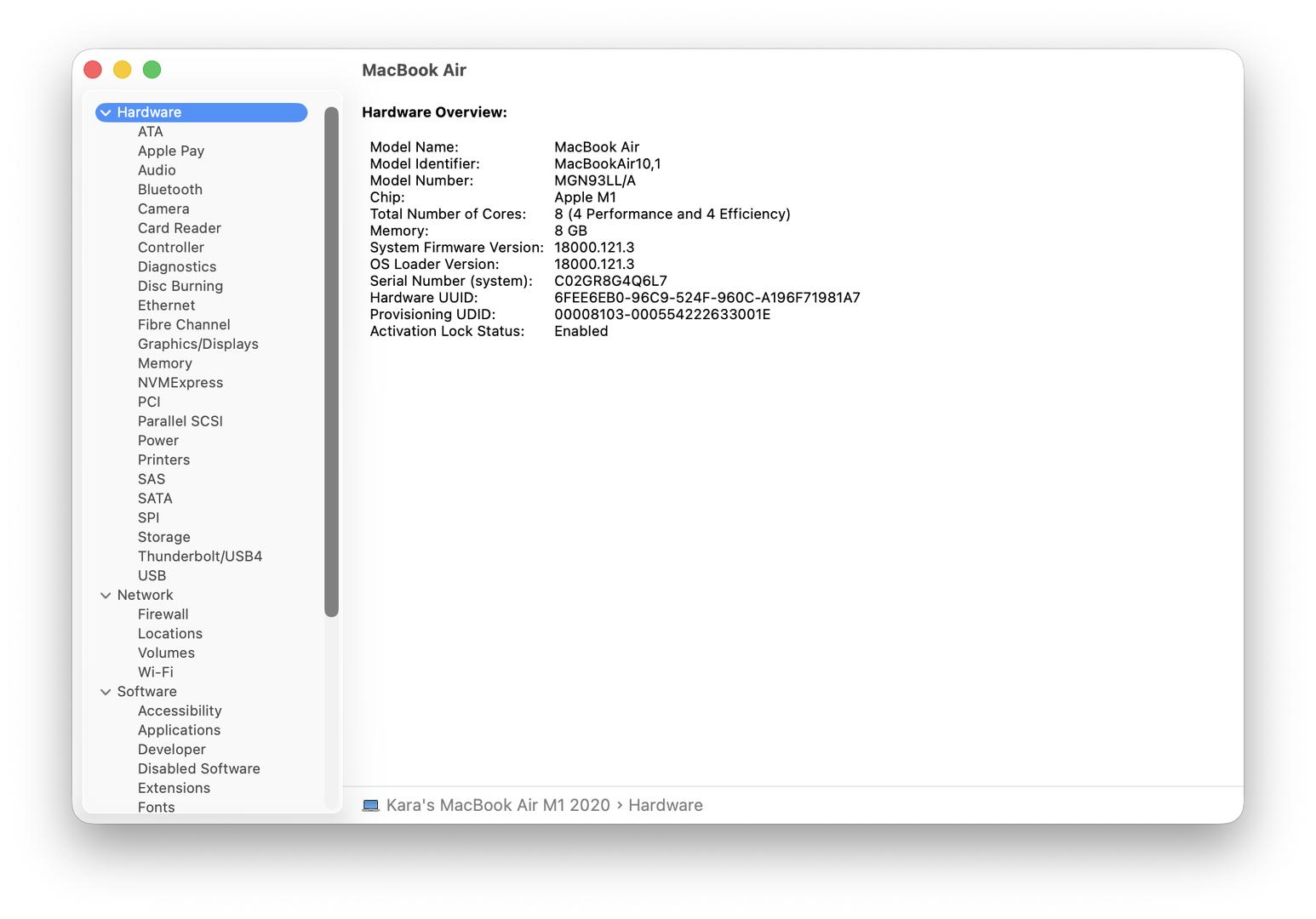
Task: Click the green full-screen window button
Action: [152, 70]
